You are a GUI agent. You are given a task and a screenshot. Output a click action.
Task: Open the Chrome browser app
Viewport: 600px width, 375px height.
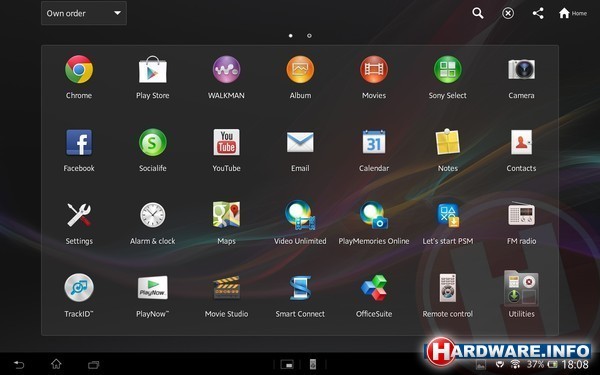(x=79, y=70)
